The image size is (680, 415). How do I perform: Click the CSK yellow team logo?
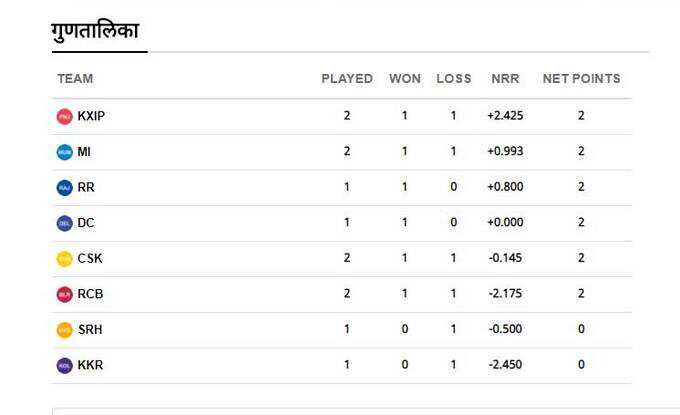65,258
